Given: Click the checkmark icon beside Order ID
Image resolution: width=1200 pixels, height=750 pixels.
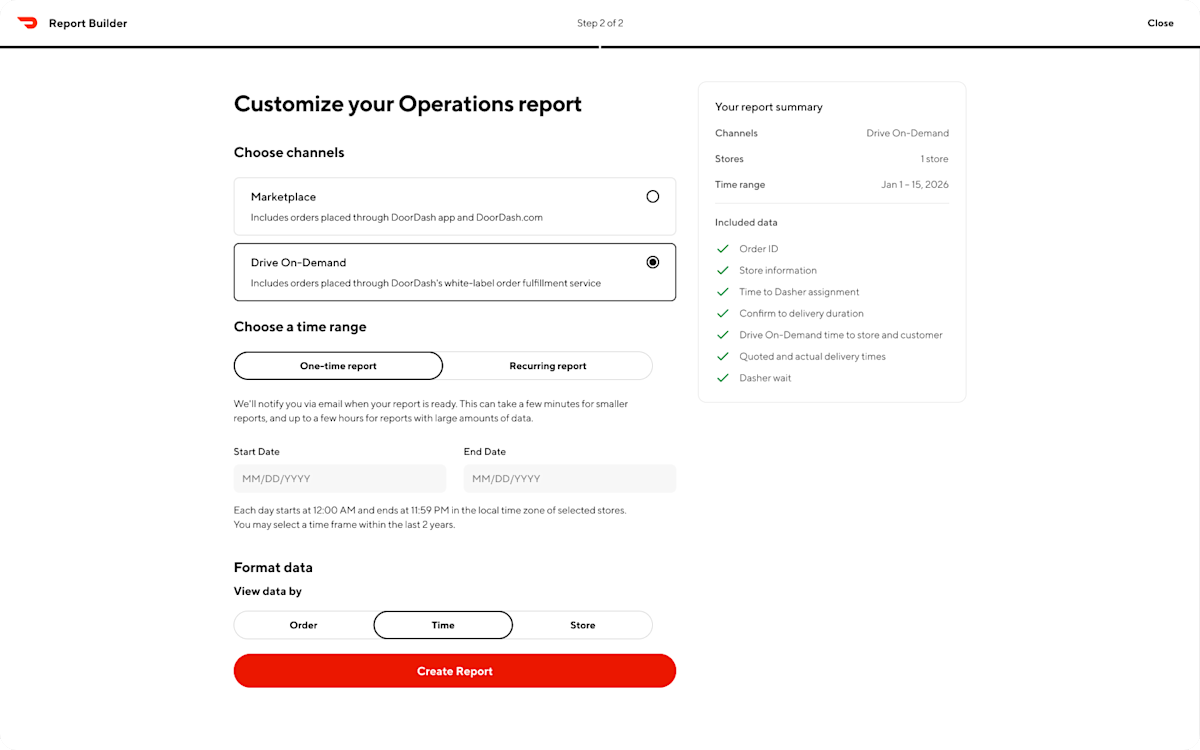Looking at the screenshot, I should click(722, 249).
